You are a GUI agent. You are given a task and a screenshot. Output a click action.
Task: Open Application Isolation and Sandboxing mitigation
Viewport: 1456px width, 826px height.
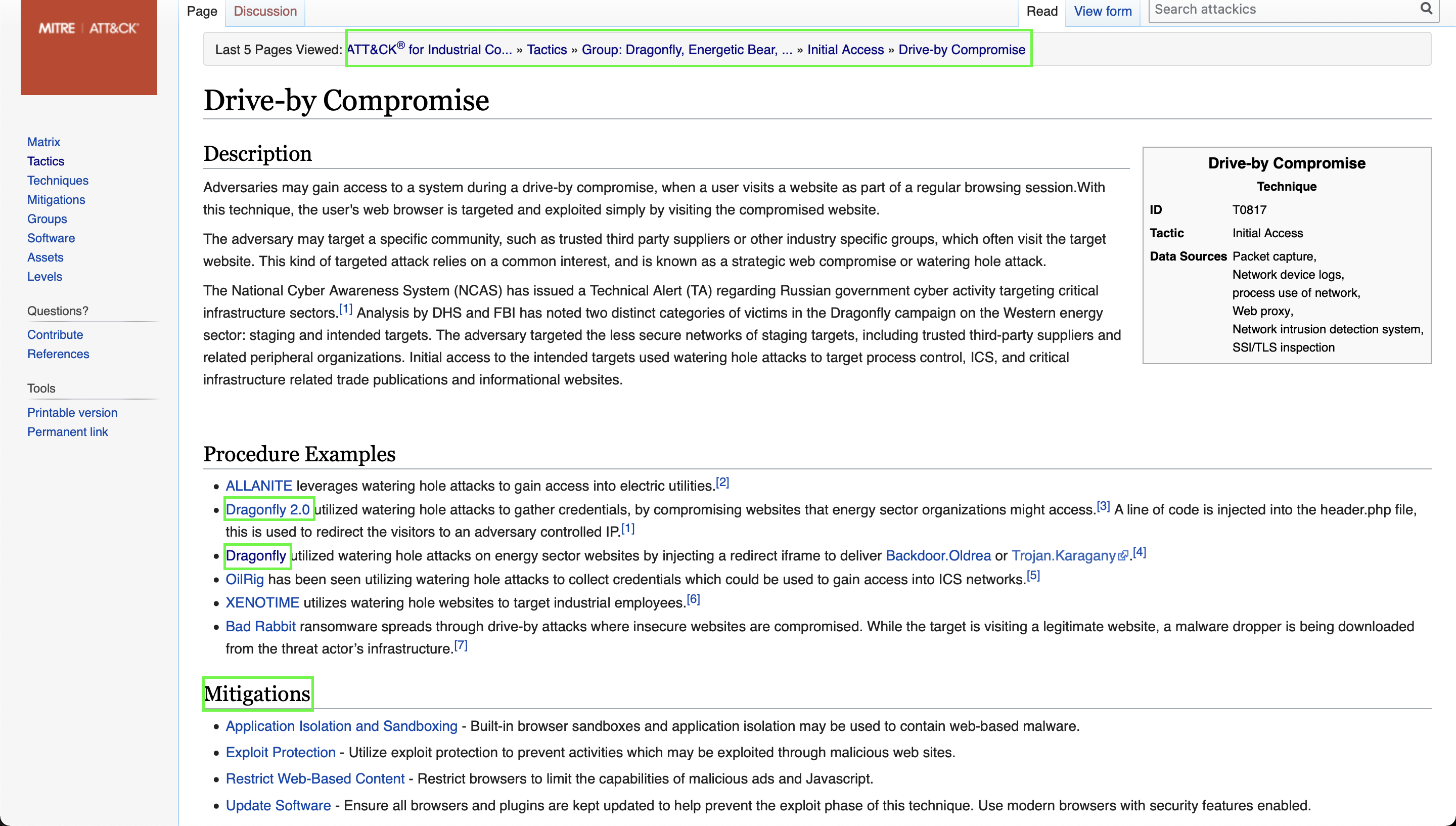tap(341, 726)
